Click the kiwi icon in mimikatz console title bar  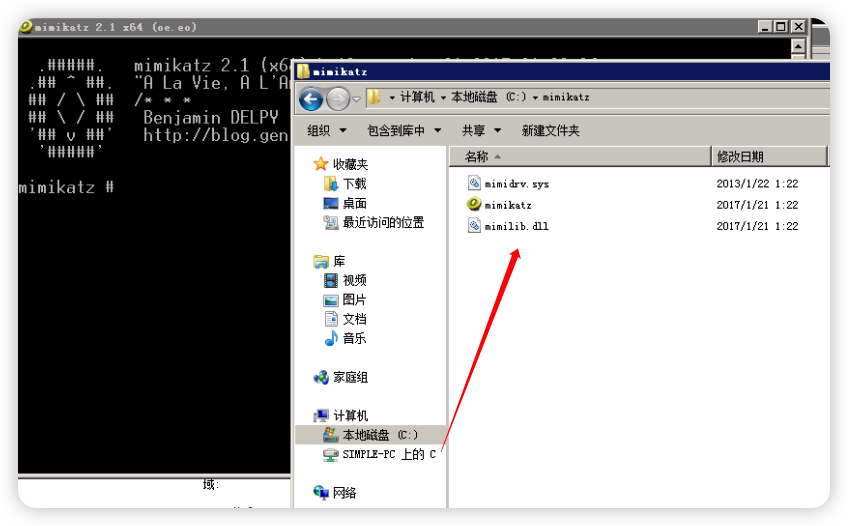click(x=26, y=26)
